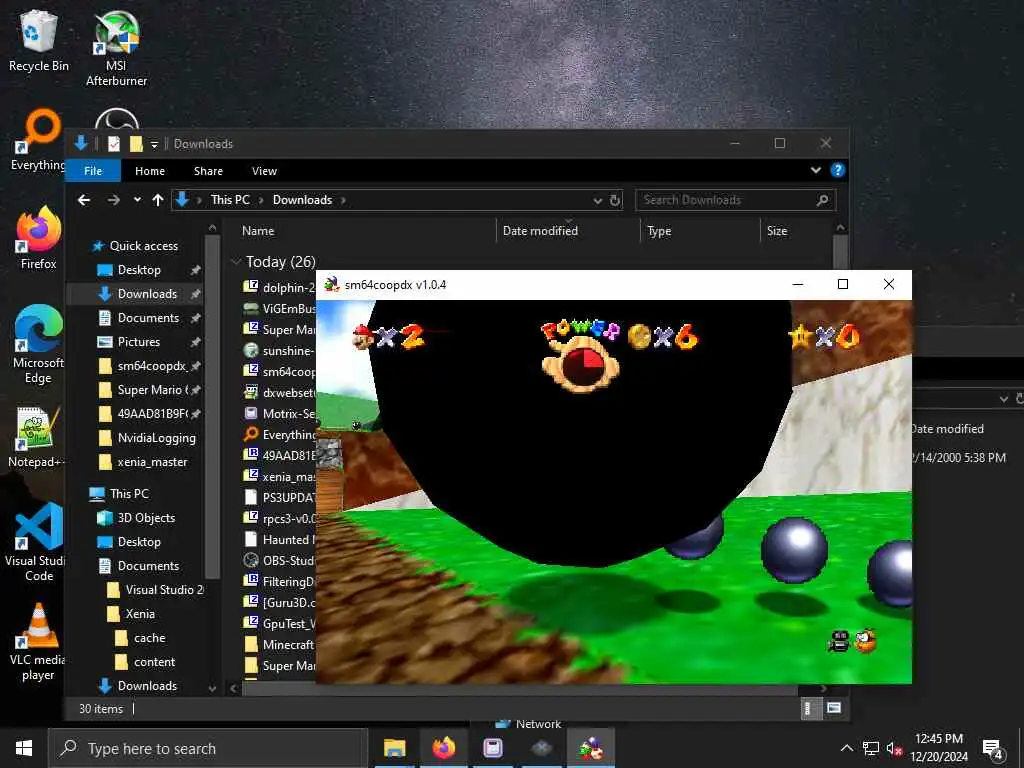Open VLC media player desktop shortcut

38,642
